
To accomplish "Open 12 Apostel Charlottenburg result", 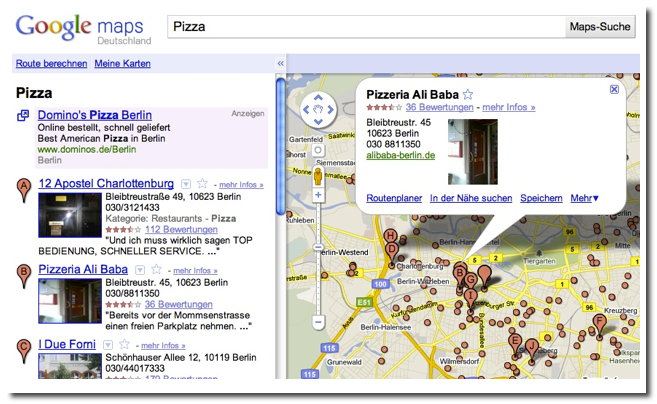I will click(106, 184).
